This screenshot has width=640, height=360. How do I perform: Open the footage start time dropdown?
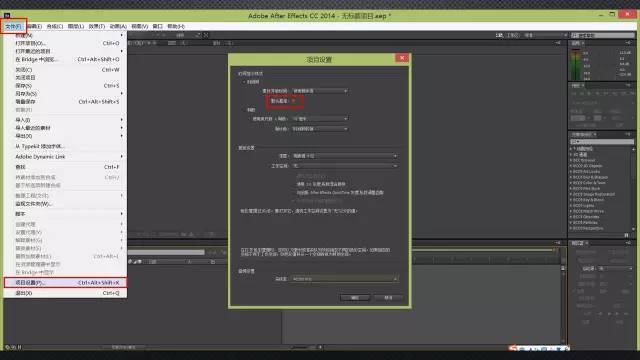pyautogui.click(x=320, y=91)
